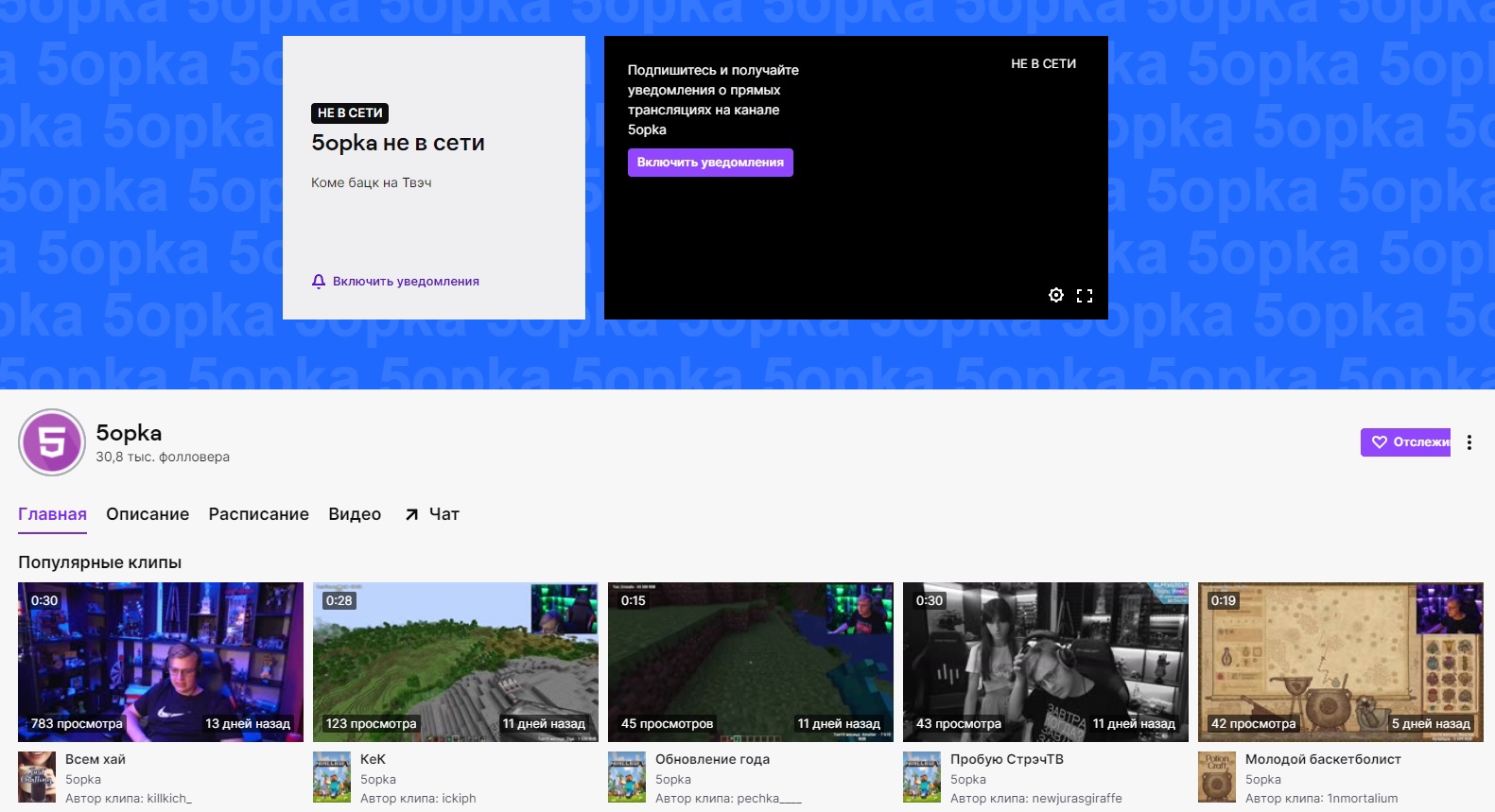Play the Всем хай clip thumbnail

pos(161,662)
